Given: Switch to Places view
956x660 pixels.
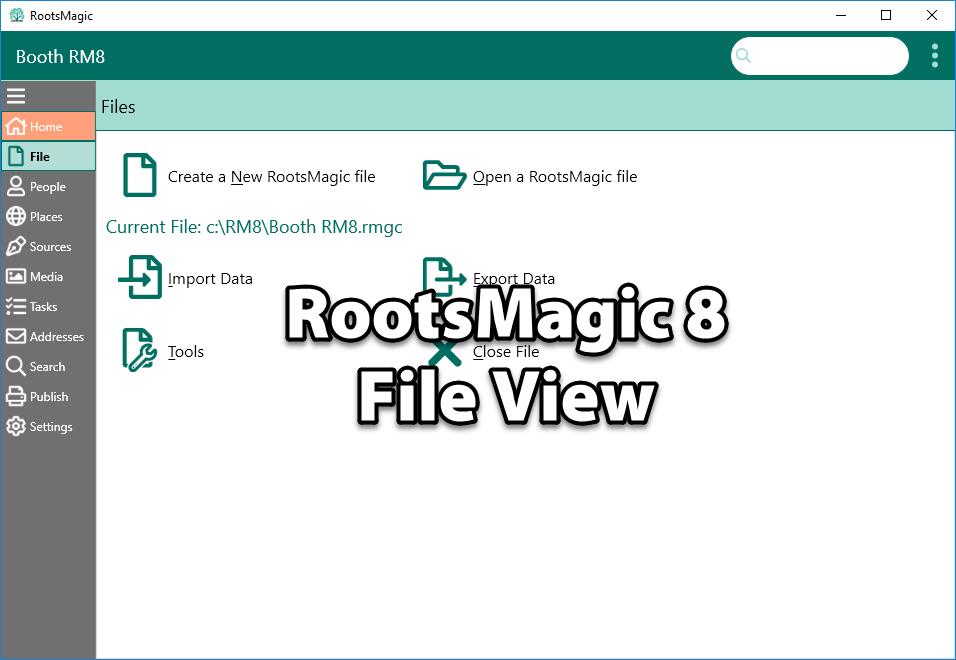Looking at the screenshot, I should [x=48, y=216].
